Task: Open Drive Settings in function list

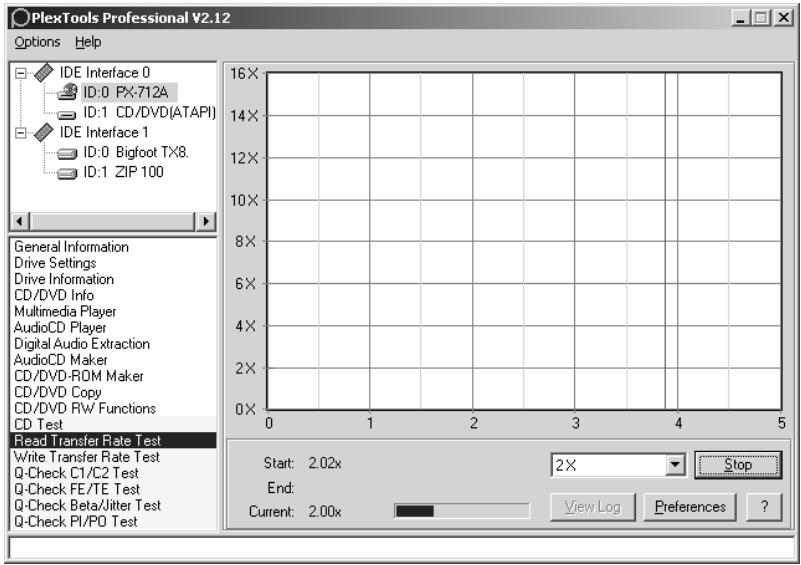Action: point(55,263)
